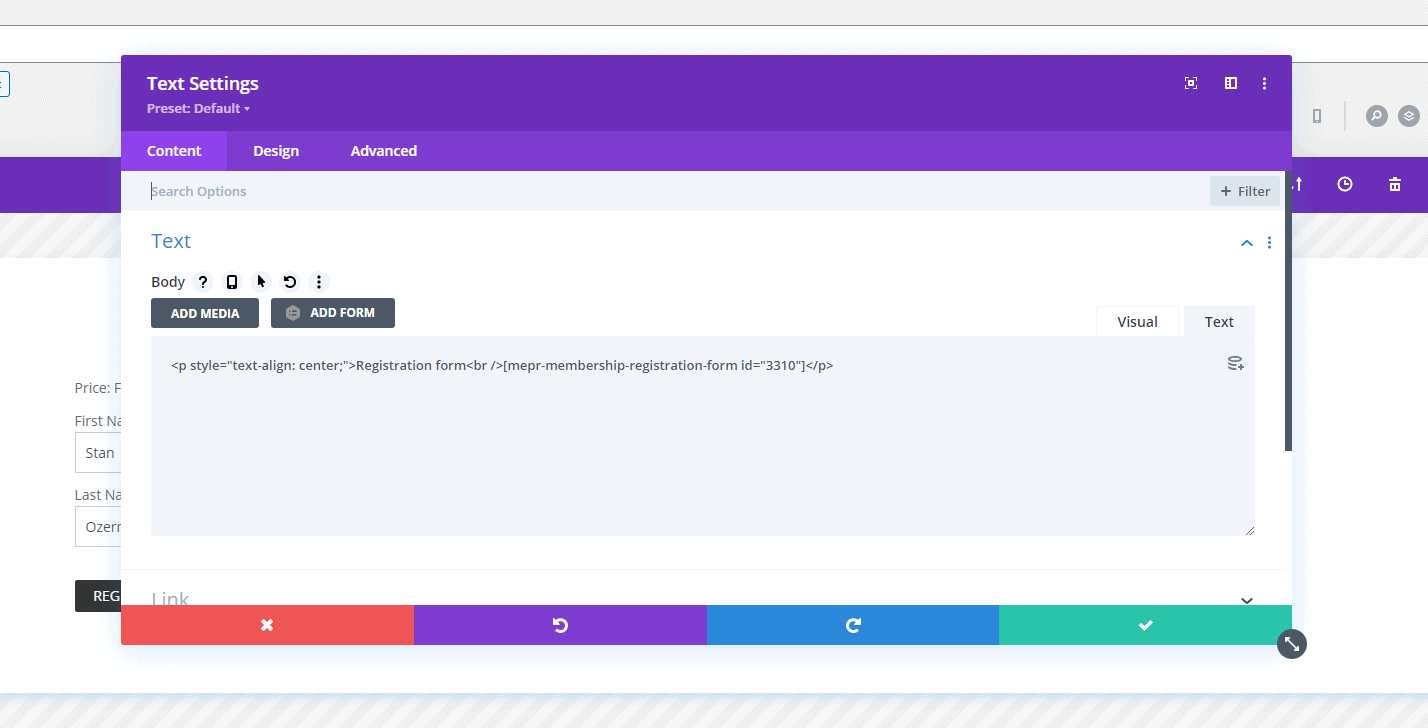Screen dimensions: 1428x728
Task: Click the purple undo button
Action: [x=560, y=625]
